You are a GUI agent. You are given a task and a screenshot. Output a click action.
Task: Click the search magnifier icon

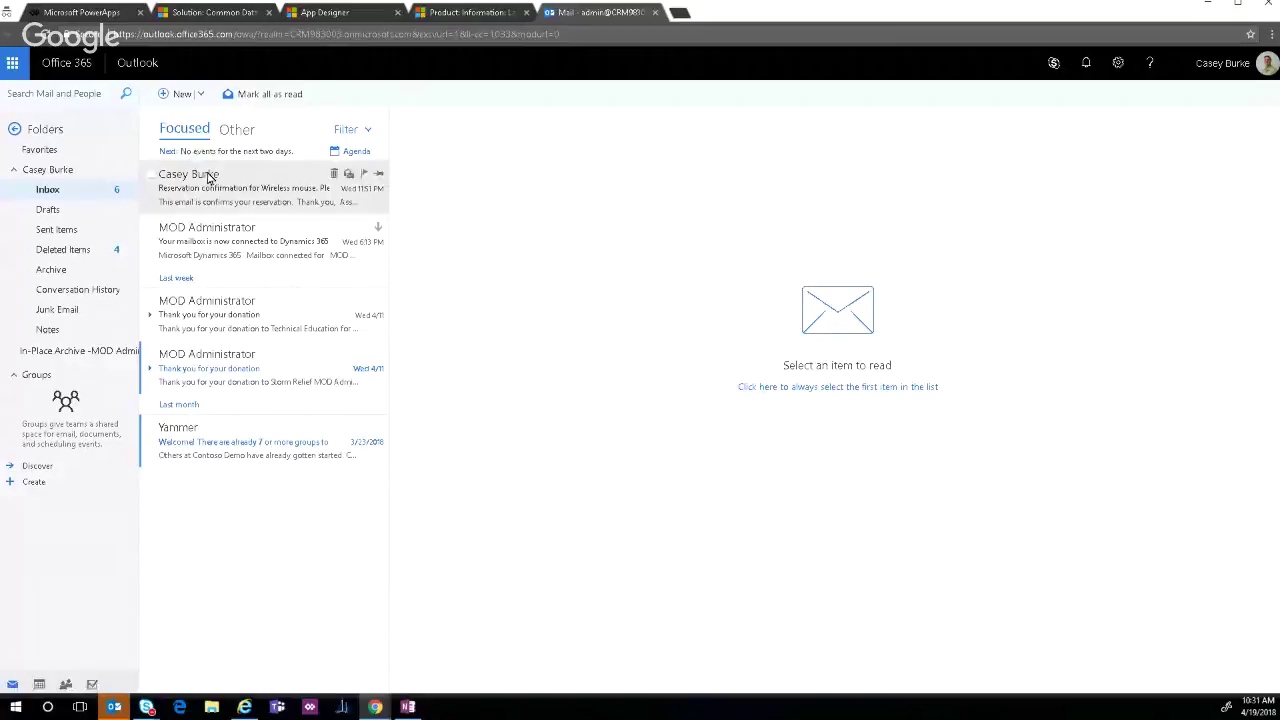(x=126, y=94)
